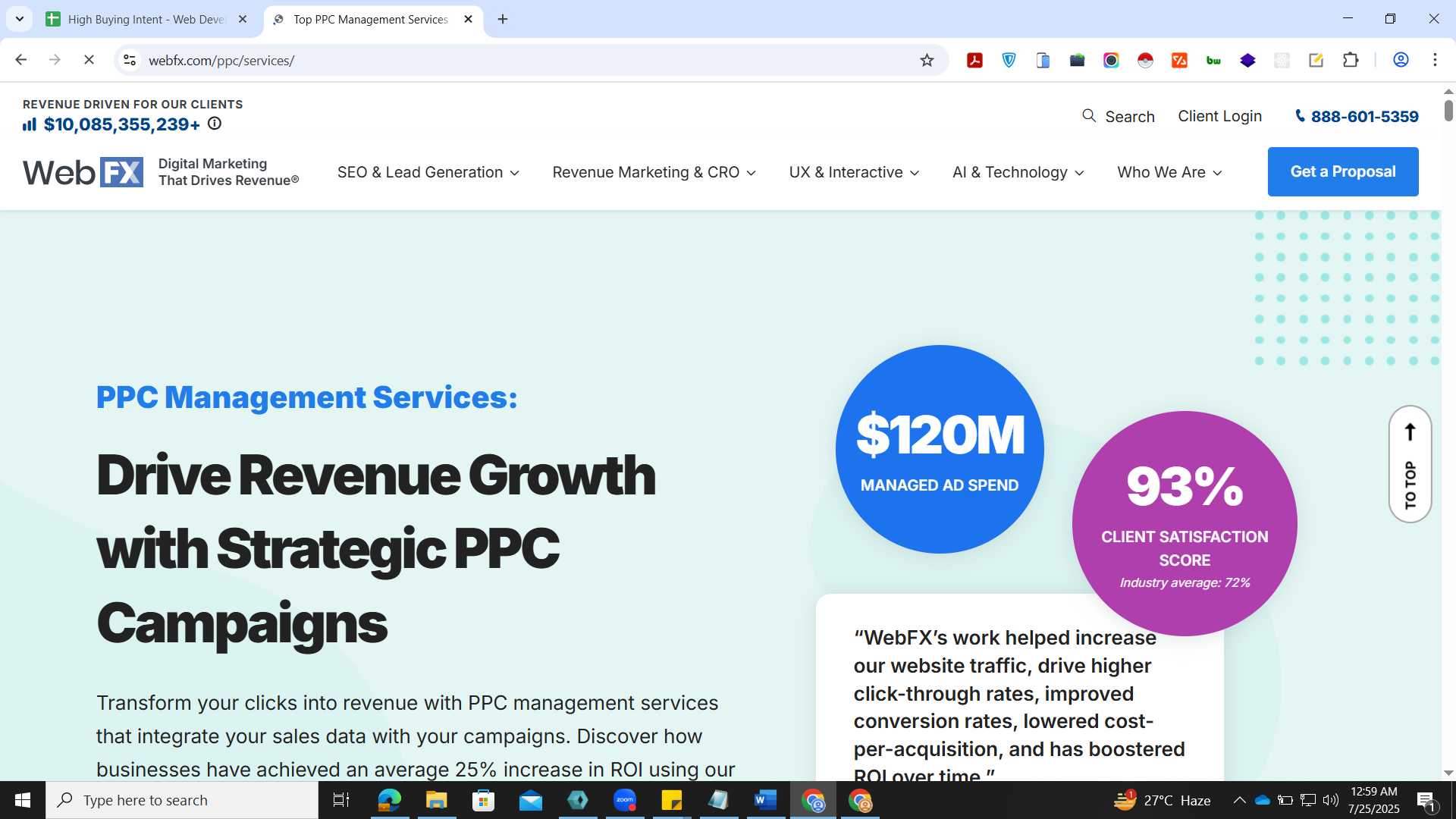Expand SEO & Lead Generation menu

pyautogui.click(x=428, y=172)
